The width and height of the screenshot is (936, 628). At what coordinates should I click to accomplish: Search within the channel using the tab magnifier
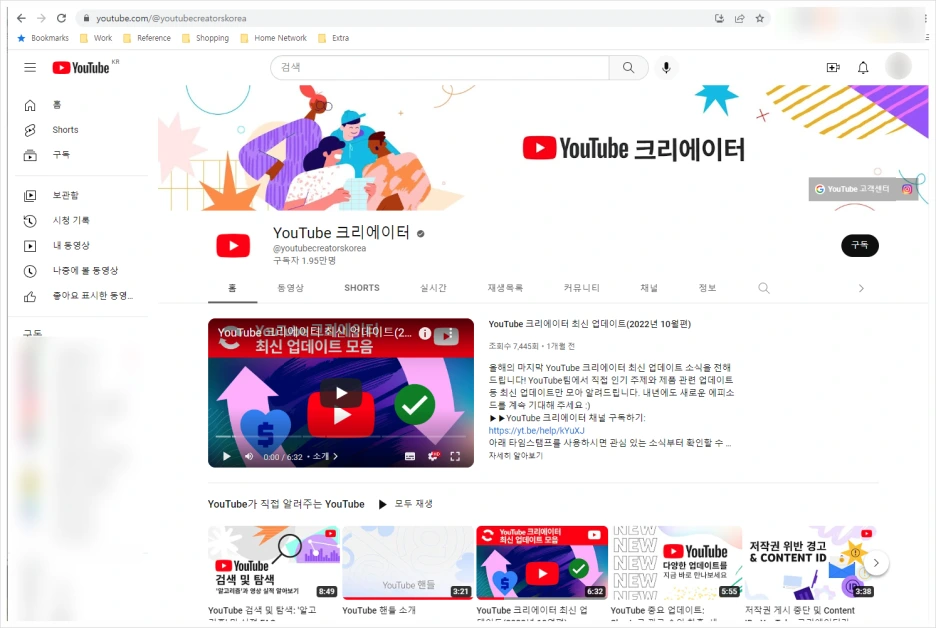pos(763,288)
